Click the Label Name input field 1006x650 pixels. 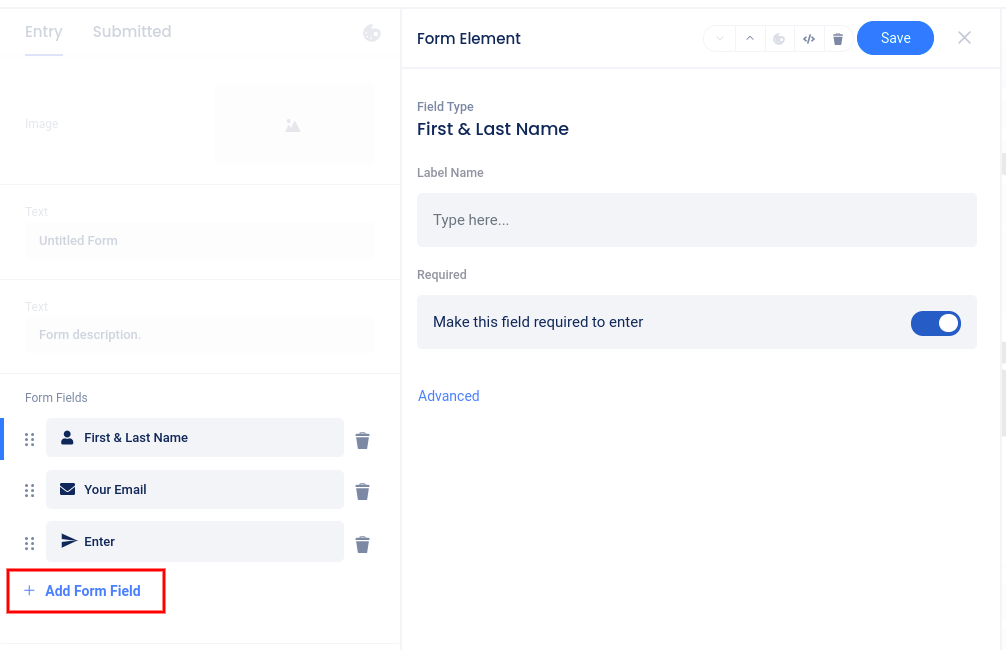[x=696, y=220]
